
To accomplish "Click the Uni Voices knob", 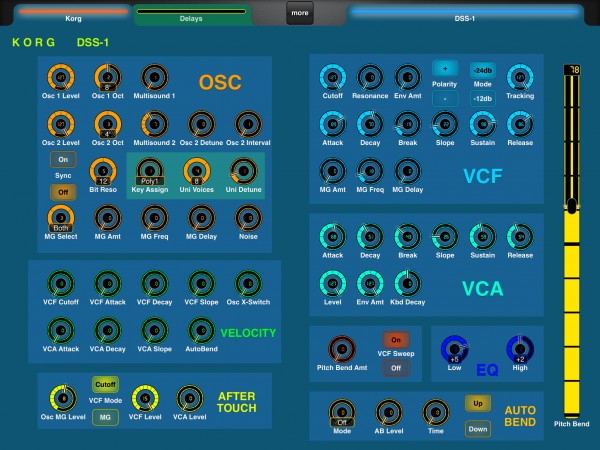I will coord(197,171).
